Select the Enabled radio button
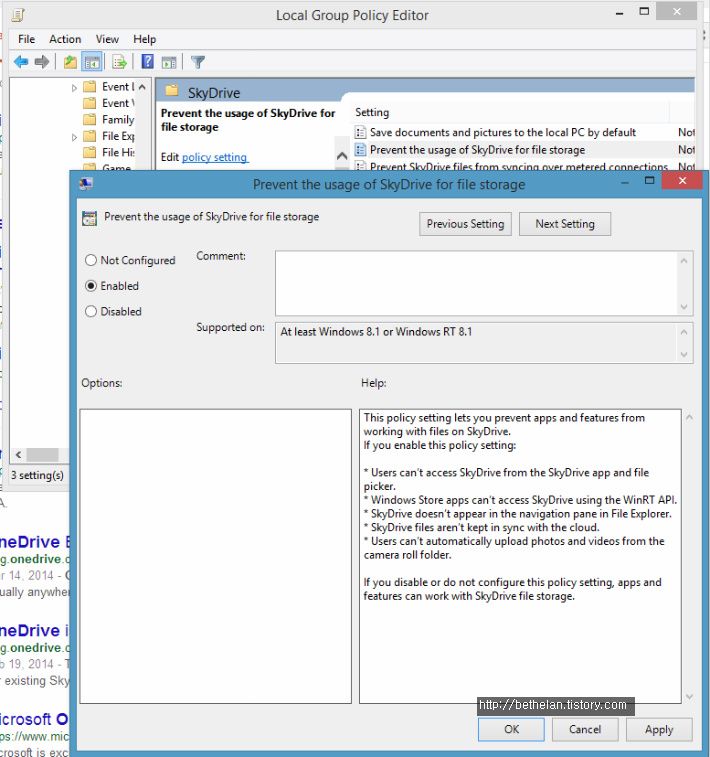Image resolution: width=710 pixels, height=757 pixels. tap(91, 286)
